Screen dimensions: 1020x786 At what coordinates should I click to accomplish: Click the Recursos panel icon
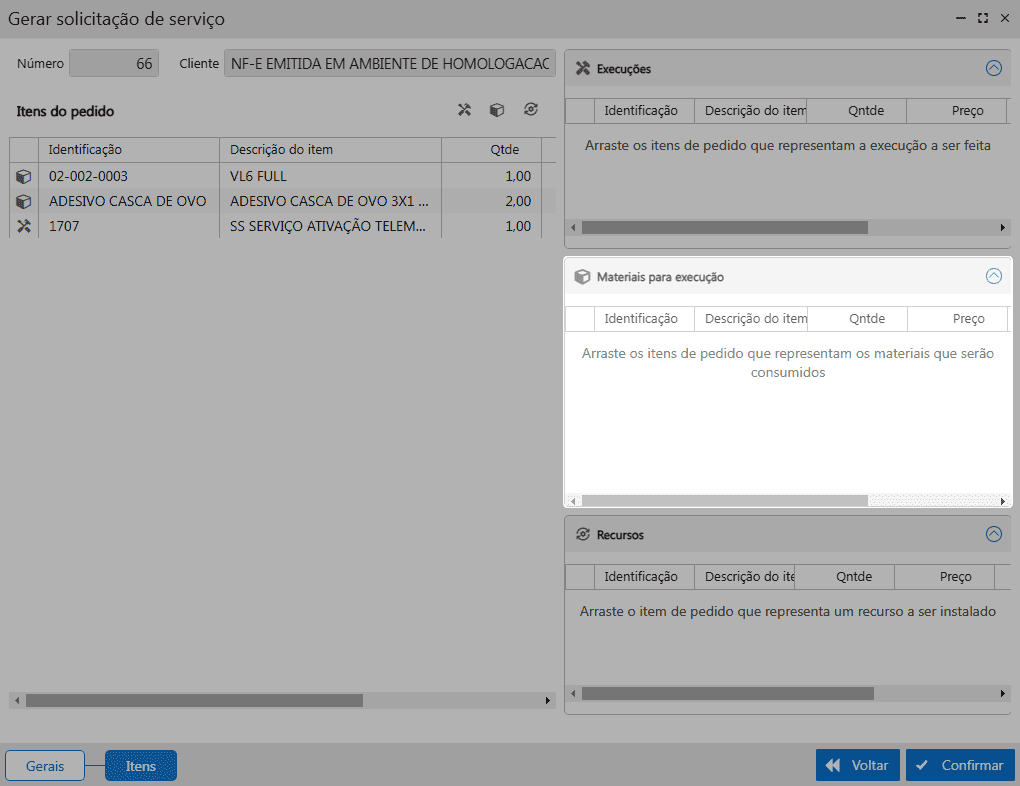583,535
